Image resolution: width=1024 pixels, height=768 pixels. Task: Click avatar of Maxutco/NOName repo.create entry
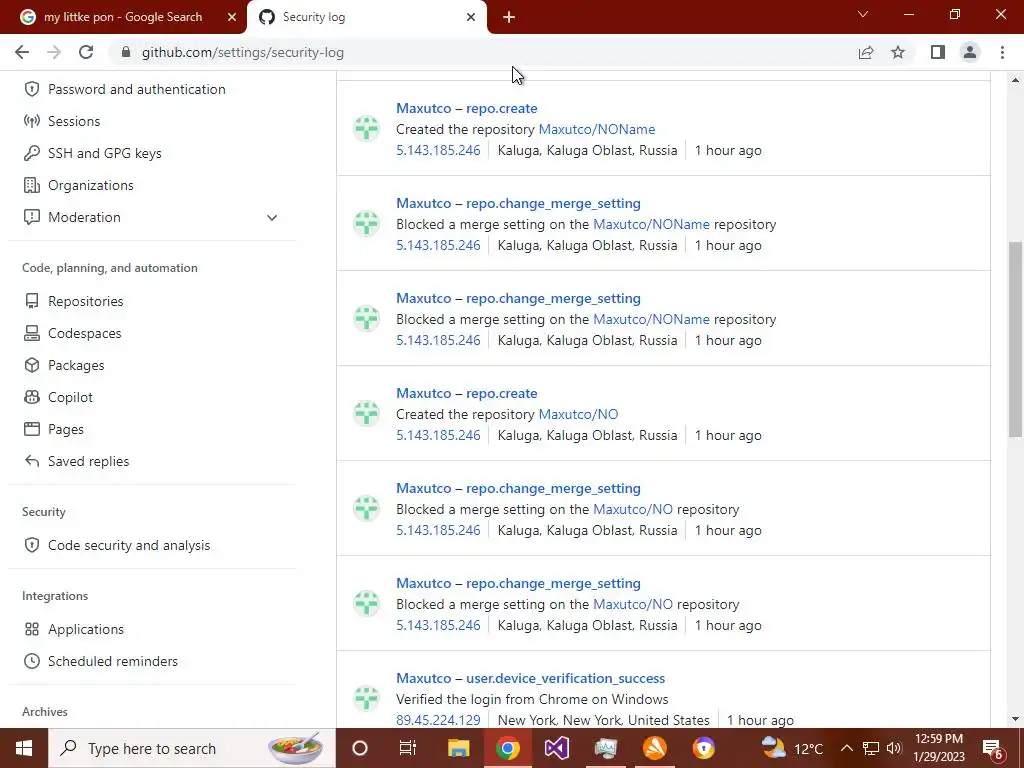366,129
